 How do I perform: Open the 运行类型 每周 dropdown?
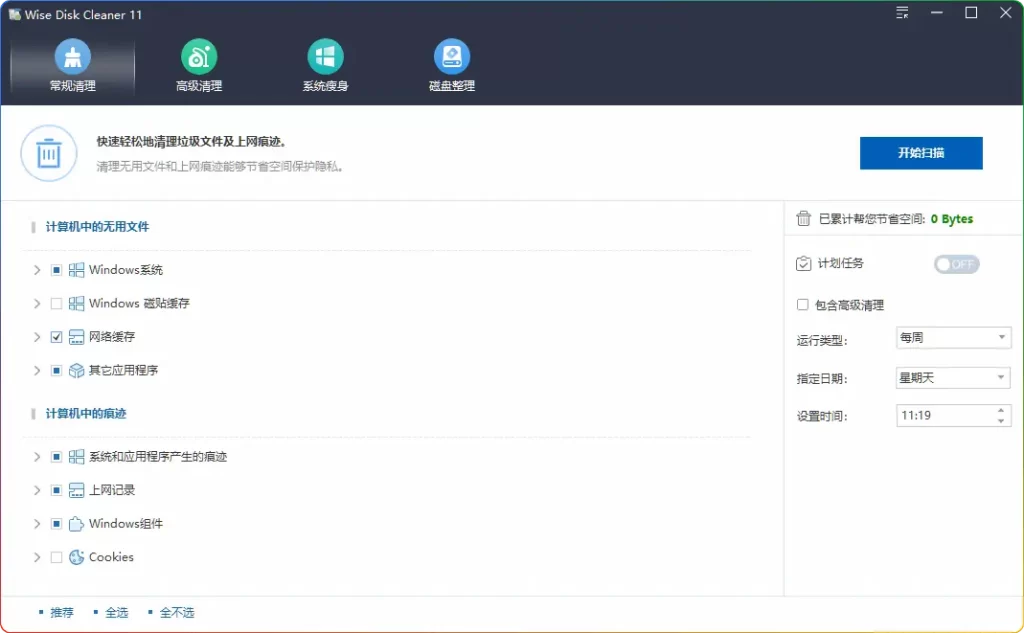953,338
